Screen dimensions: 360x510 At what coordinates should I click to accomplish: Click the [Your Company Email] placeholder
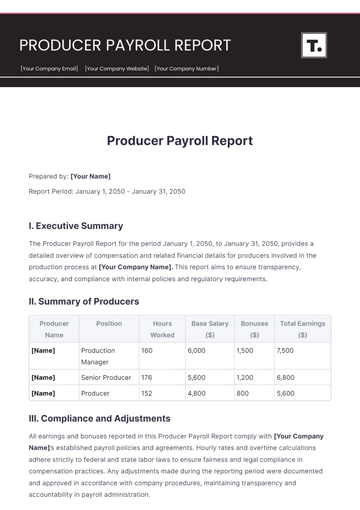[49, 69]
